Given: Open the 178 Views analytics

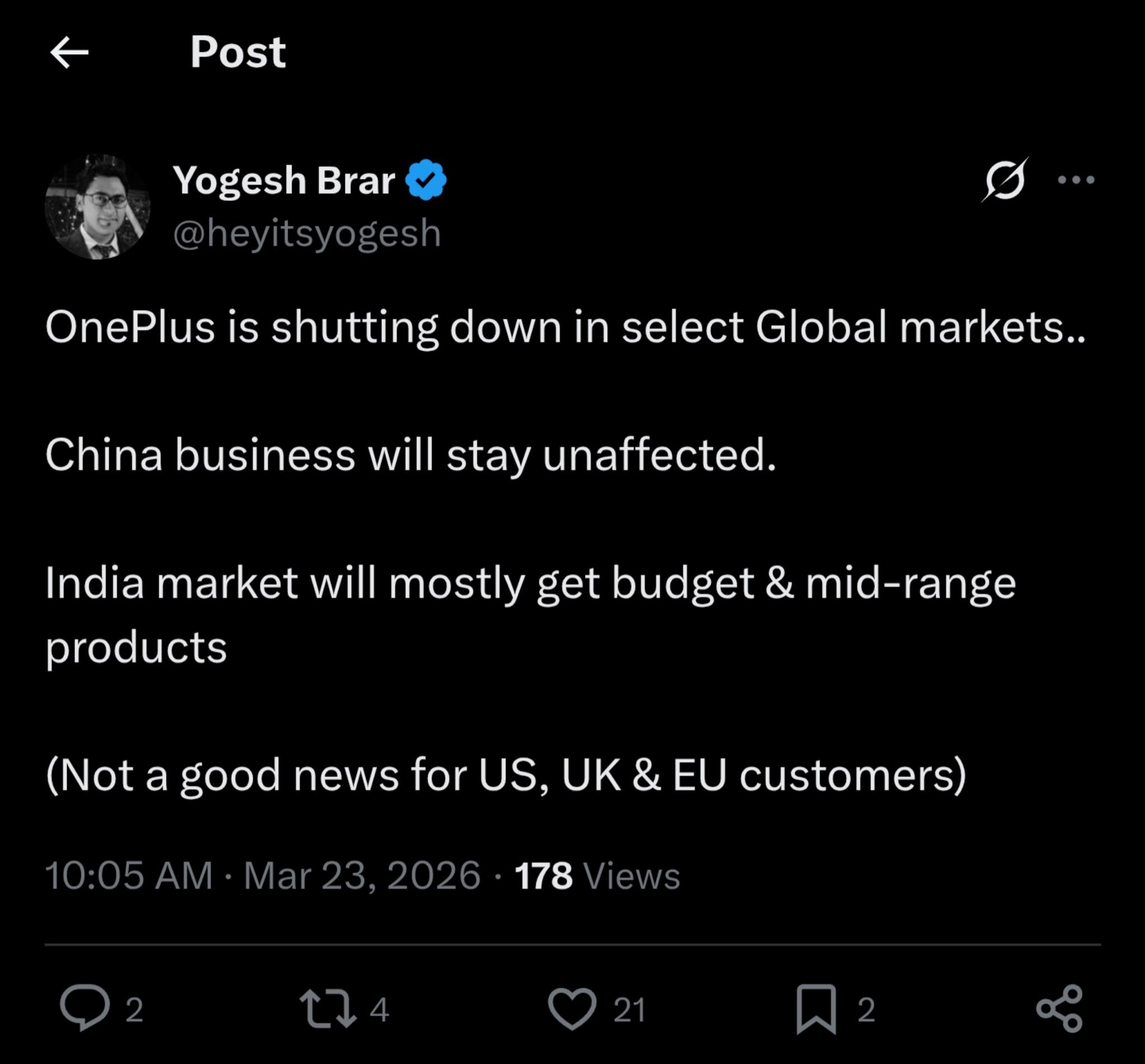Looking at the screenshot, I should point(597,875).
